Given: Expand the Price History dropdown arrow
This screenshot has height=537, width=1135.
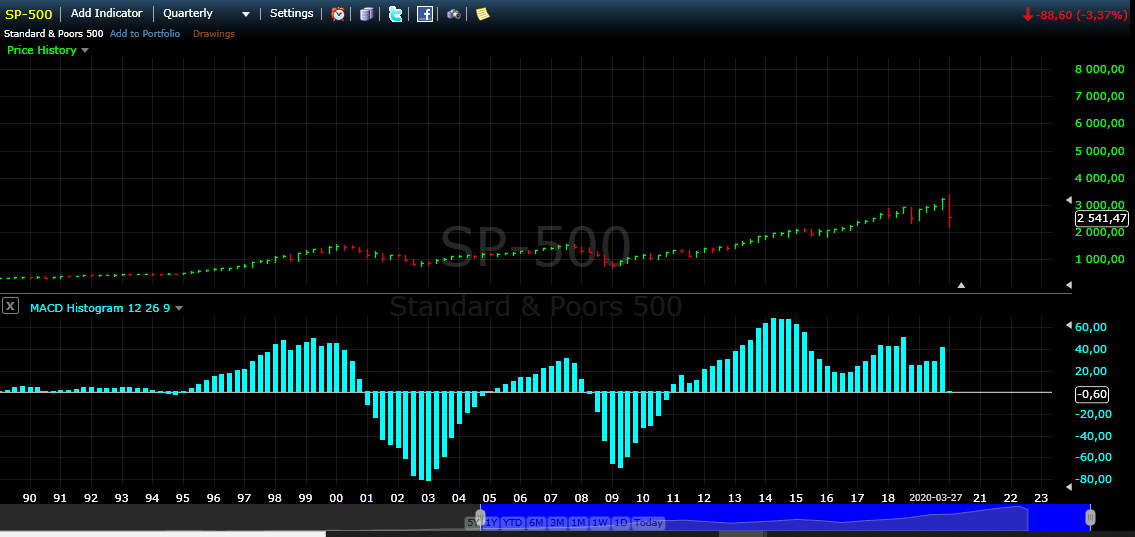Looking at the screenshot, I should coord(85,51).
